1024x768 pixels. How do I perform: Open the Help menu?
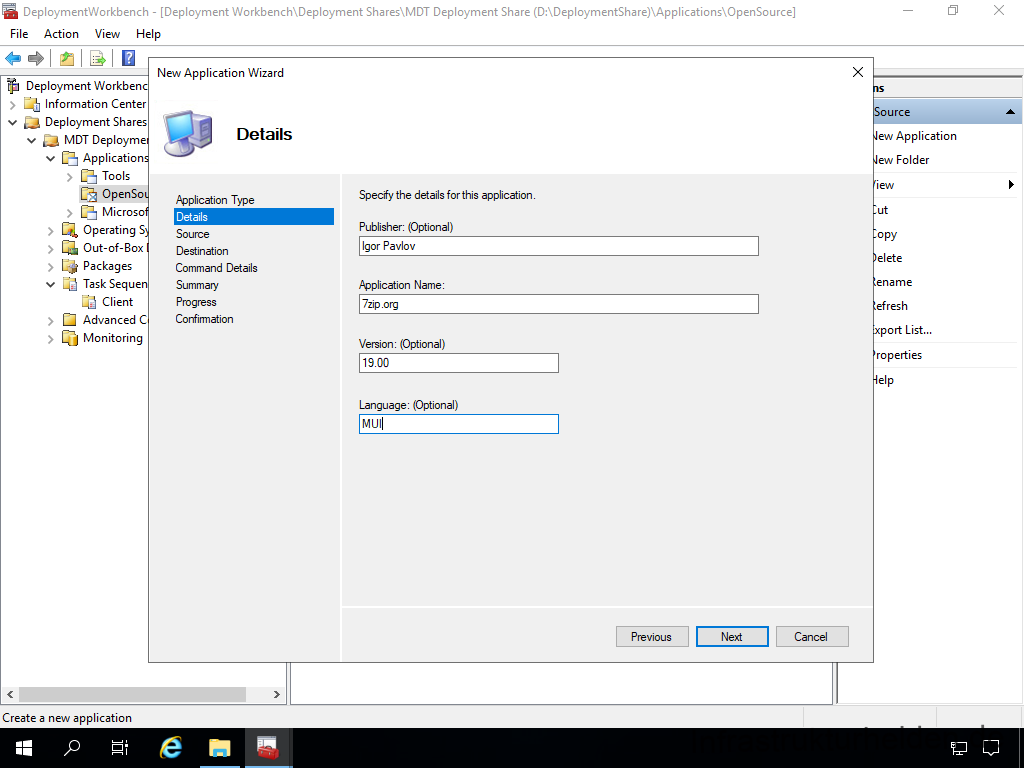148,34
